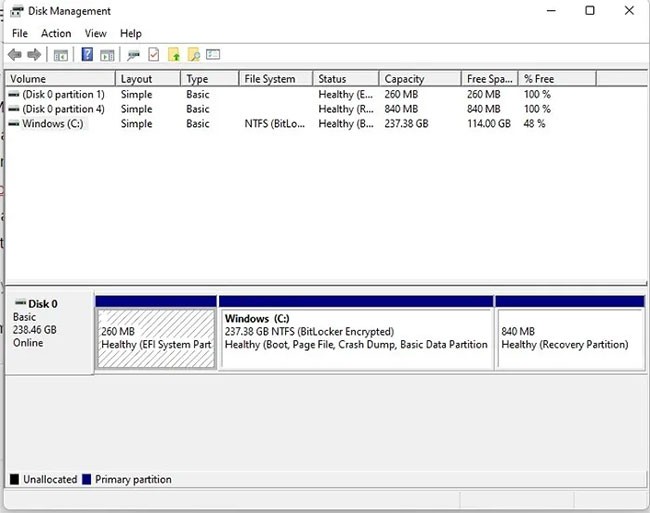
Task: Select the 260 MB EFI System Partition block
Action: [156, 338]
